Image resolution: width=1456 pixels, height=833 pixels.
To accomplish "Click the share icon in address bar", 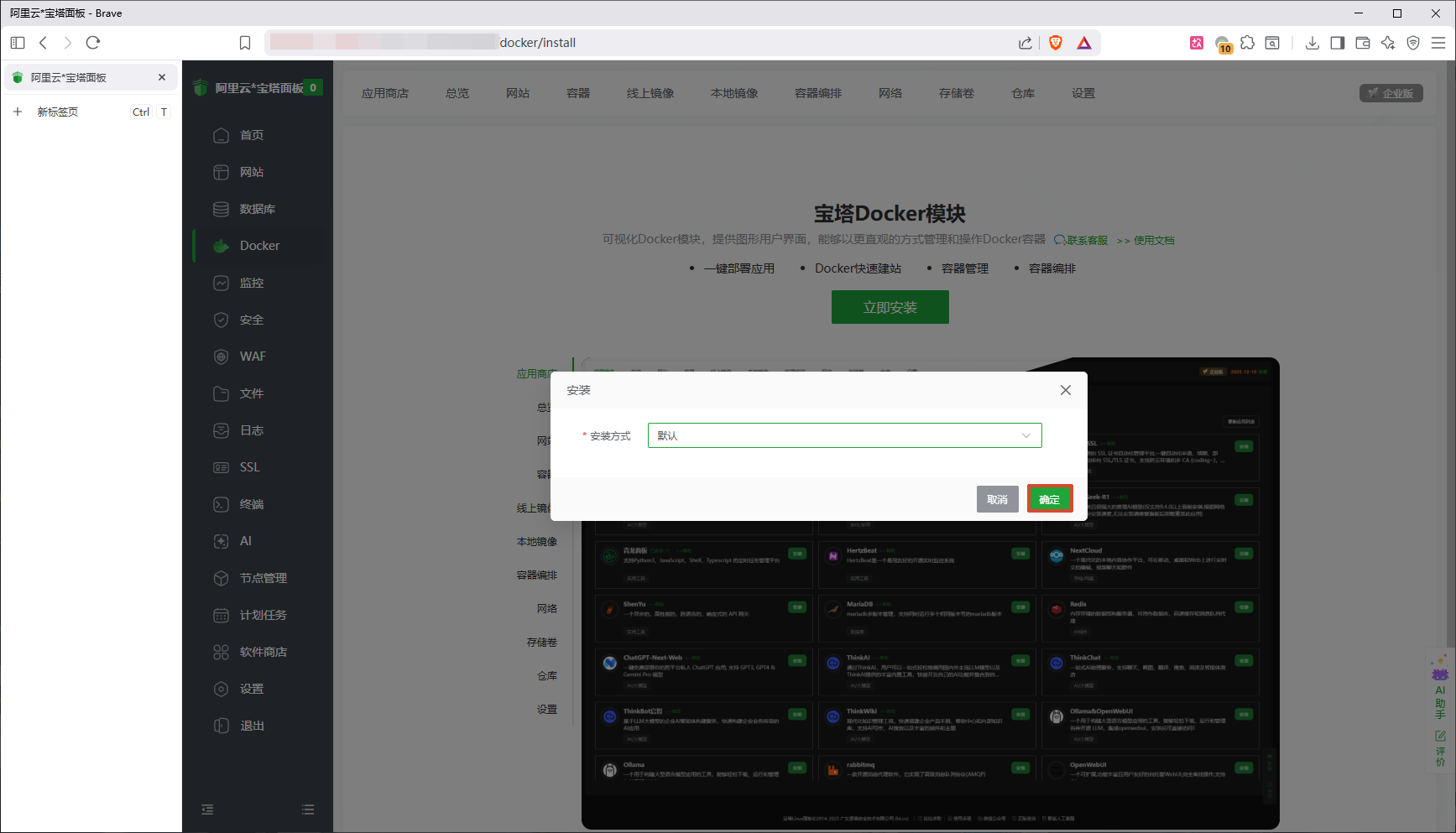I will (1025, 43).
